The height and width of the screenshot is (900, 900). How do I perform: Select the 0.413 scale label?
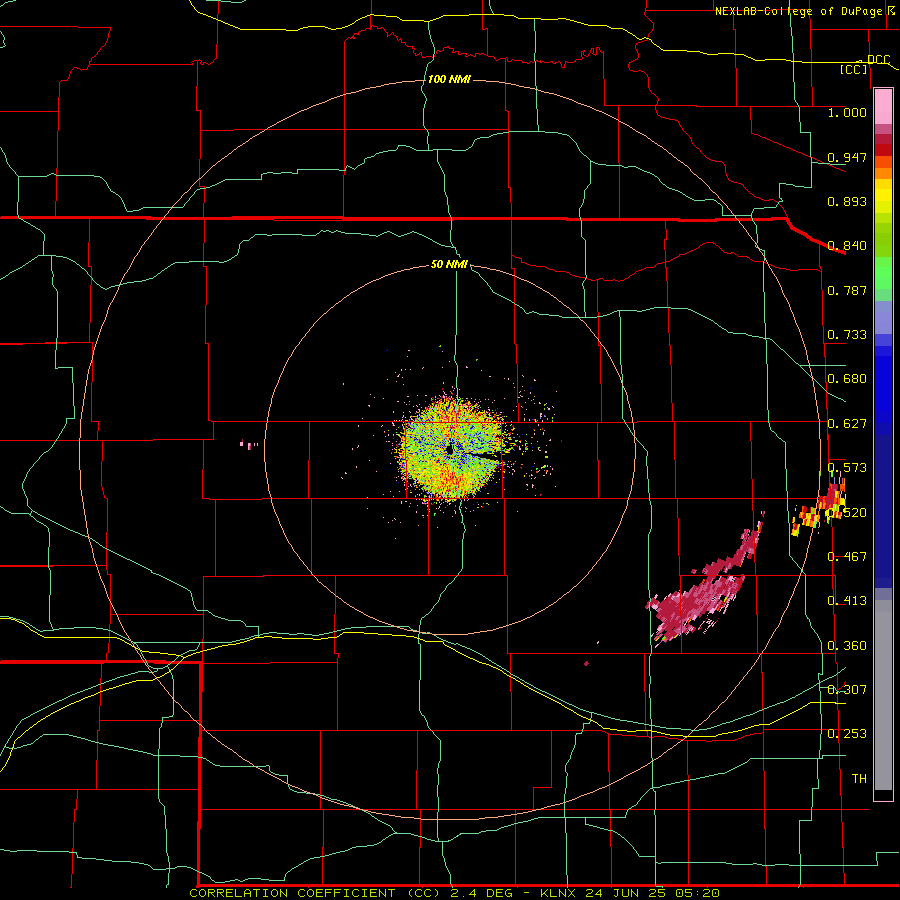847,601
